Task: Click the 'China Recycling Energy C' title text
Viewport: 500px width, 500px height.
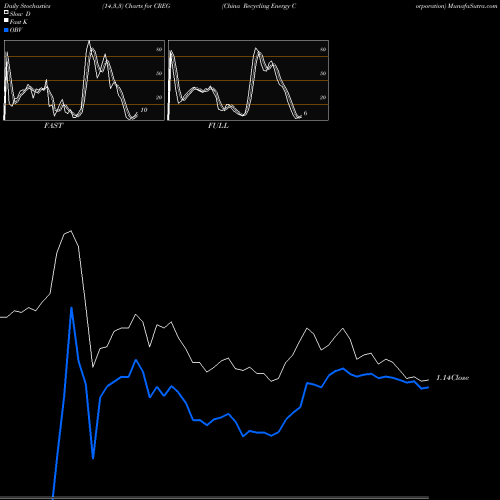Action: 259,6
